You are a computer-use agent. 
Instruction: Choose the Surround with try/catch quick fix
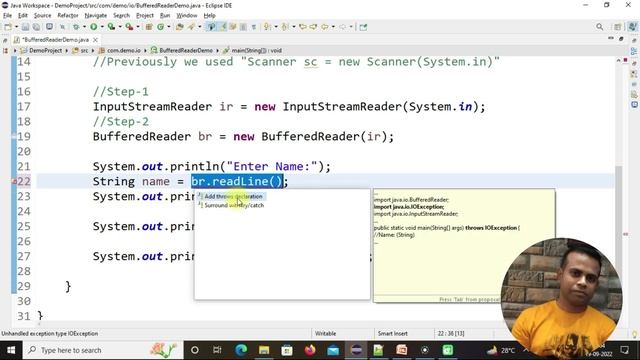(234, 205)
